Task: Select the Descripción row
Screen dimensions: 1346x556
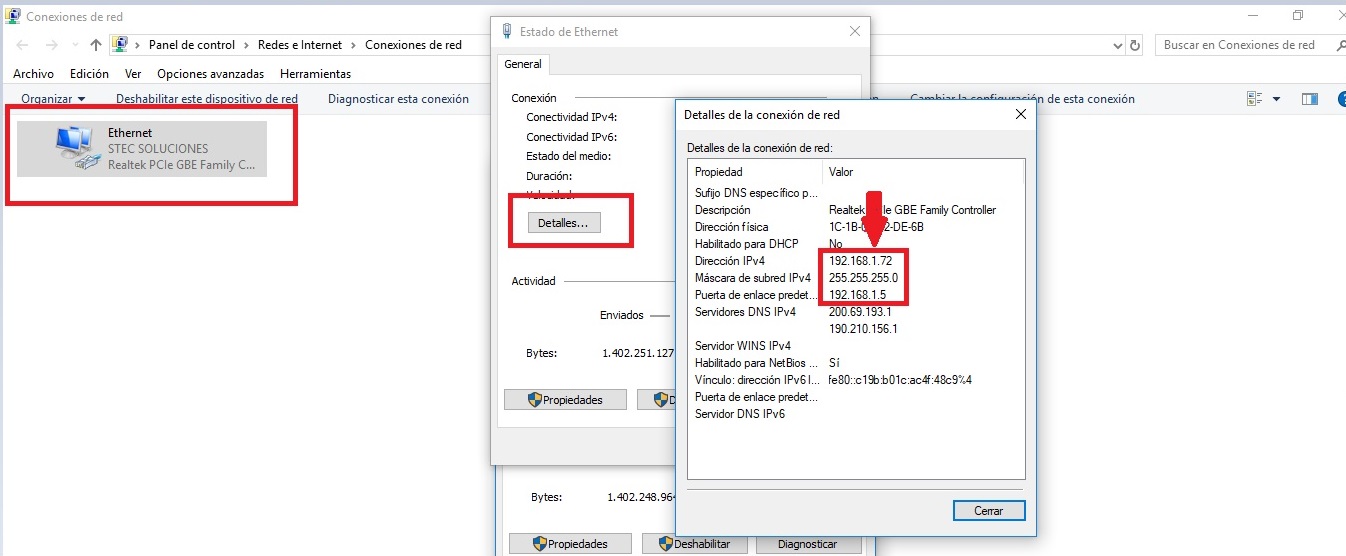Action: tap(856, 210)
